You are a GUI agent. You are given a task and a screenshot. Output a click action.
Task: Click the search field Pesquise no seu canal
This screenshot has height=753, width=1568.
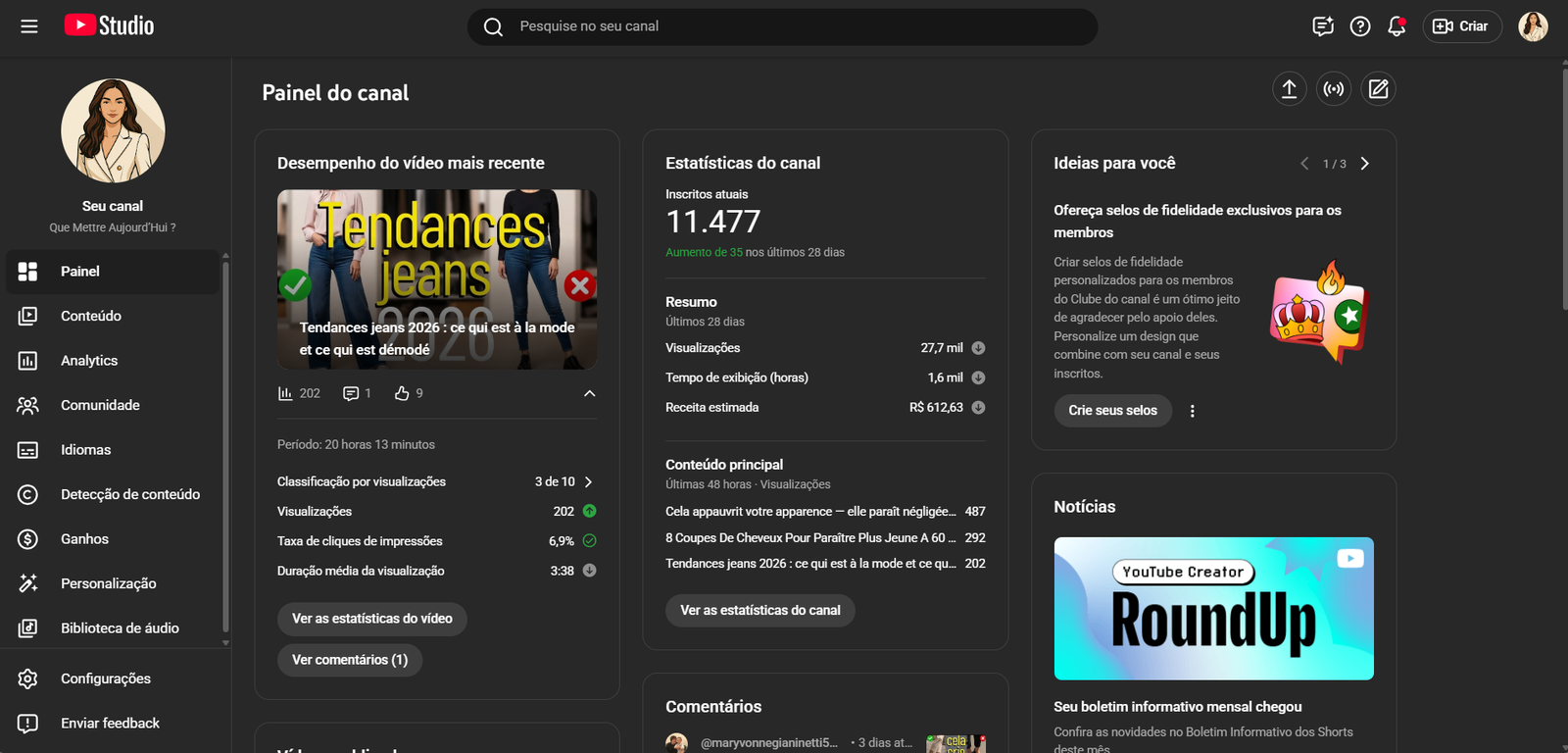(x=784, y=26)
